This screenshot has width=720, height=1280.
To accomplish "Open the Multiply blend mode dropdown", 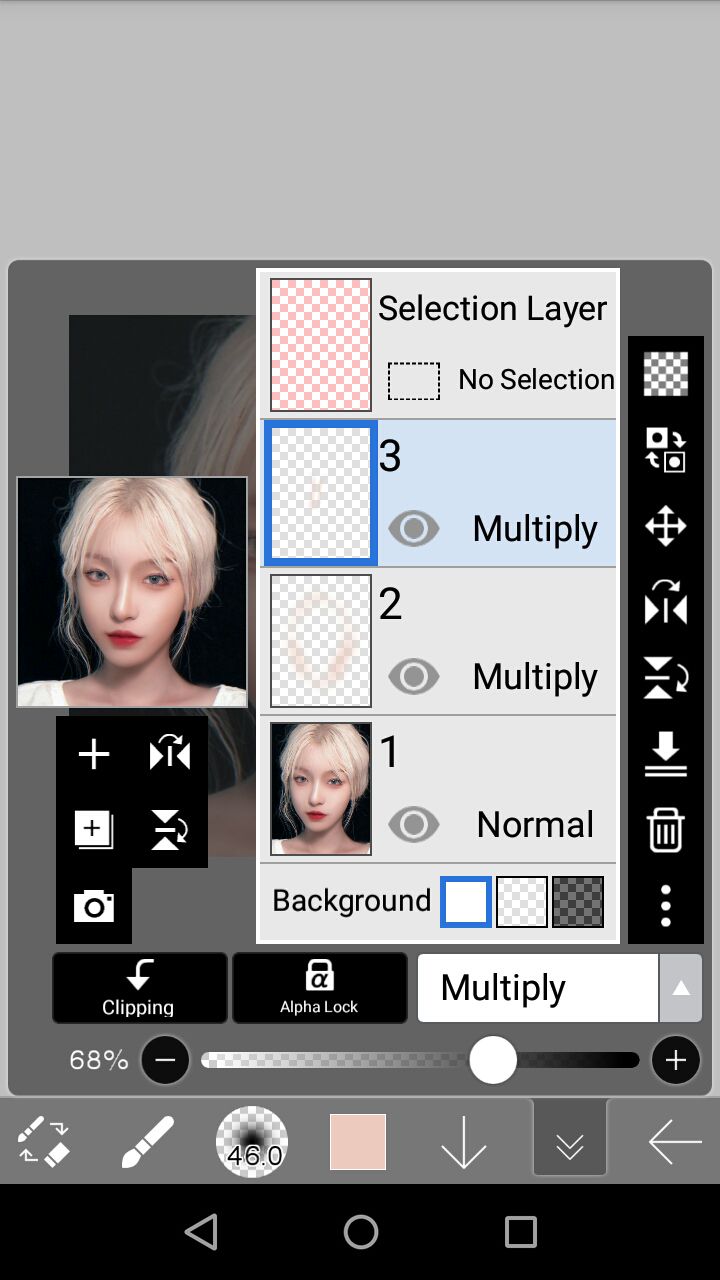I will click(x=559, y=988).
